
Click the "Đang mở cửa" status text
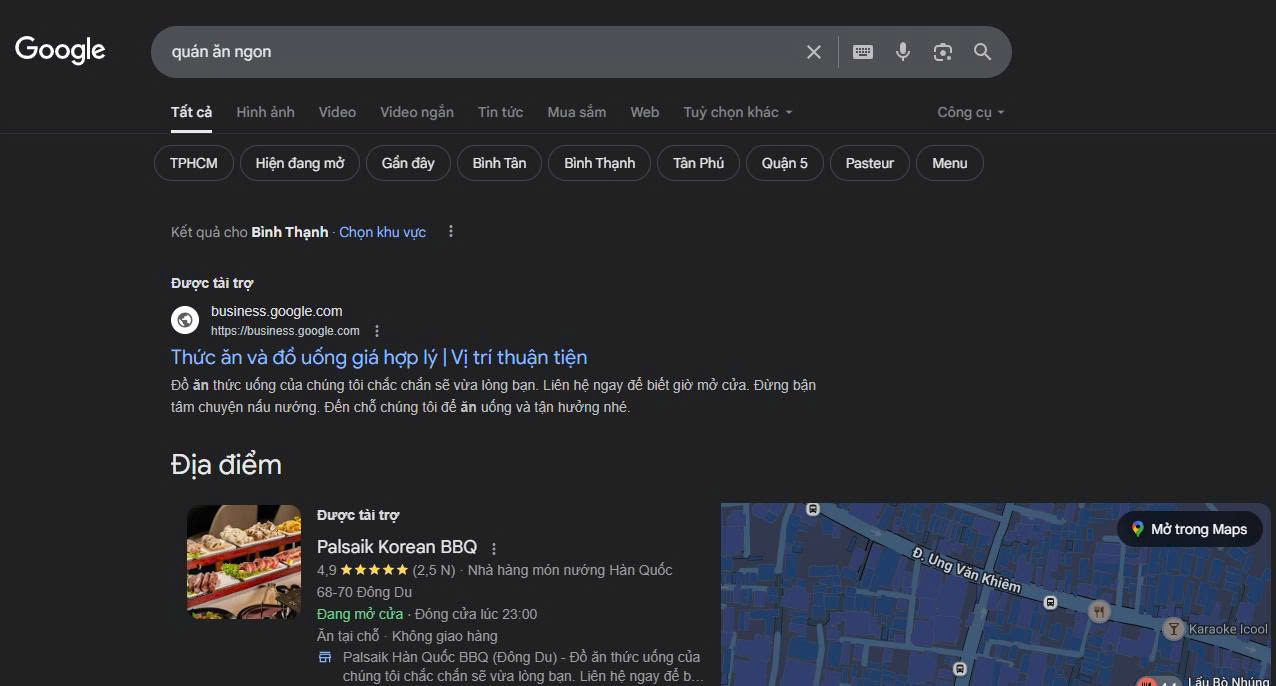pyautogui.click(x=360, y=614)
